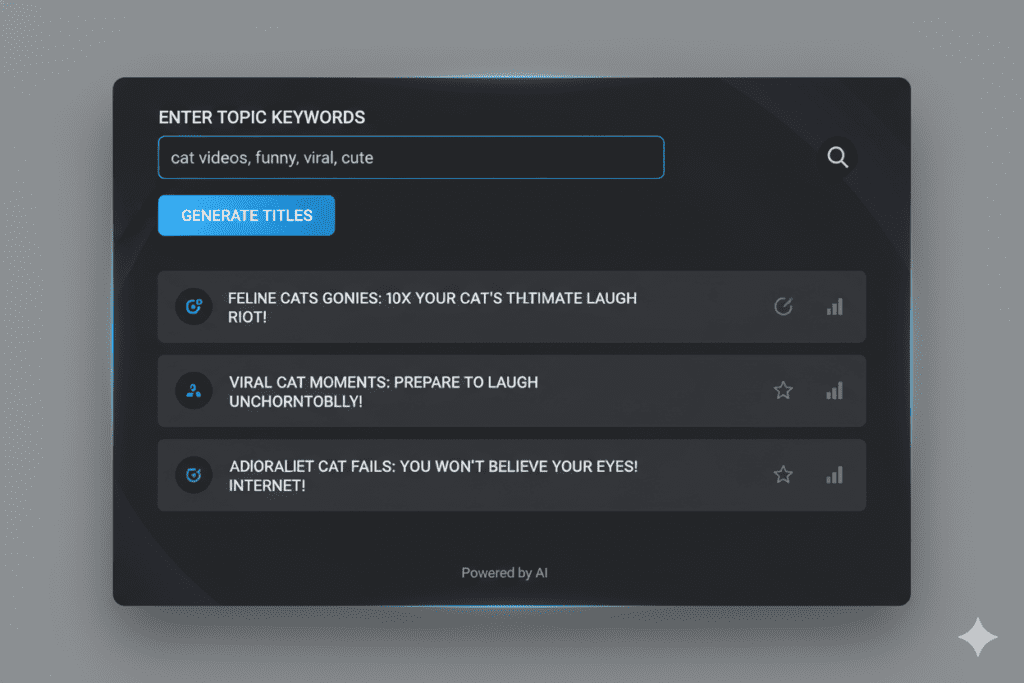Check analytics for the "Adioraliet Cat Fails" title

tap(834, 474)
